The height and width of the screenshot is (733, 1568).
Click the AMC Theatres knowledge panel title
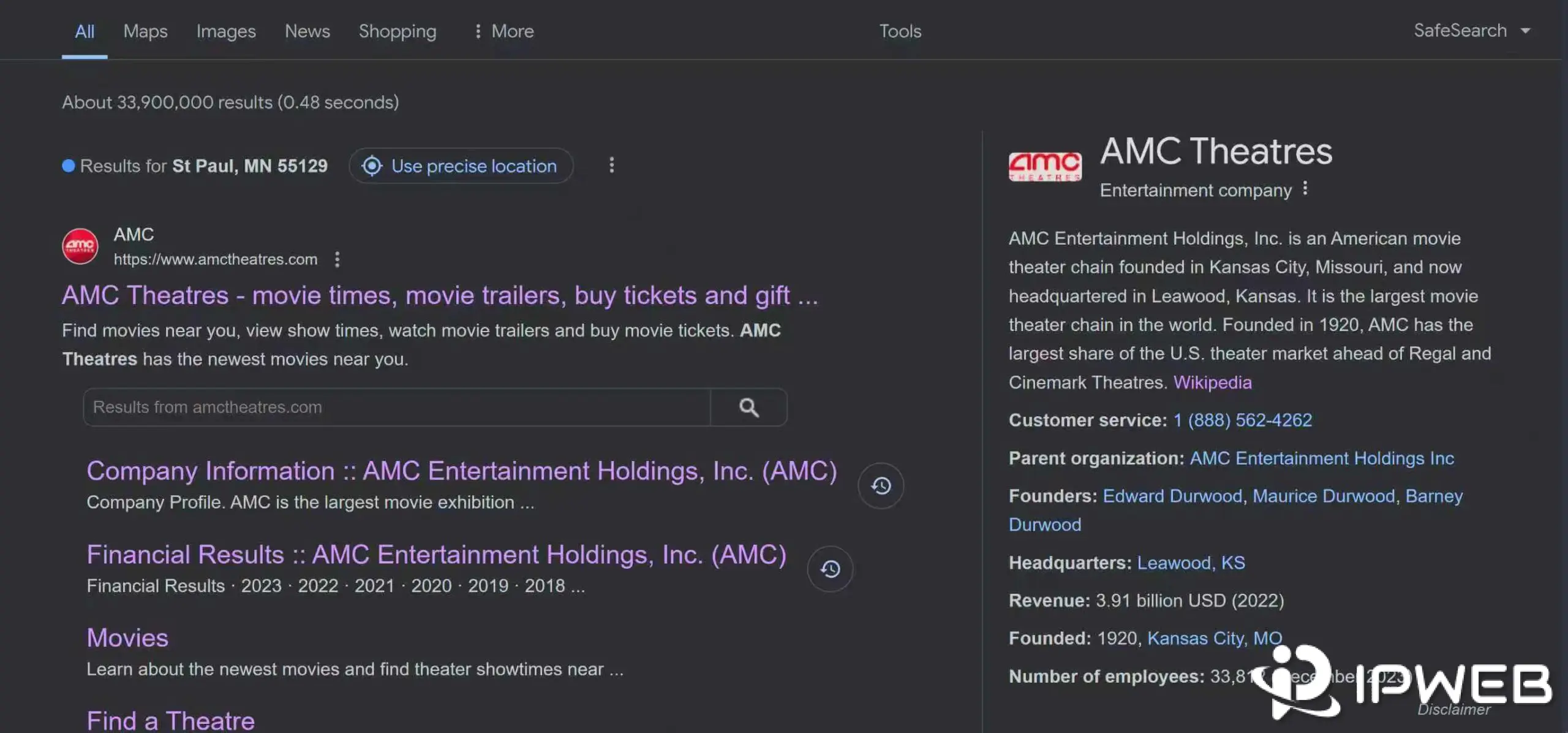click(1216, 151)
